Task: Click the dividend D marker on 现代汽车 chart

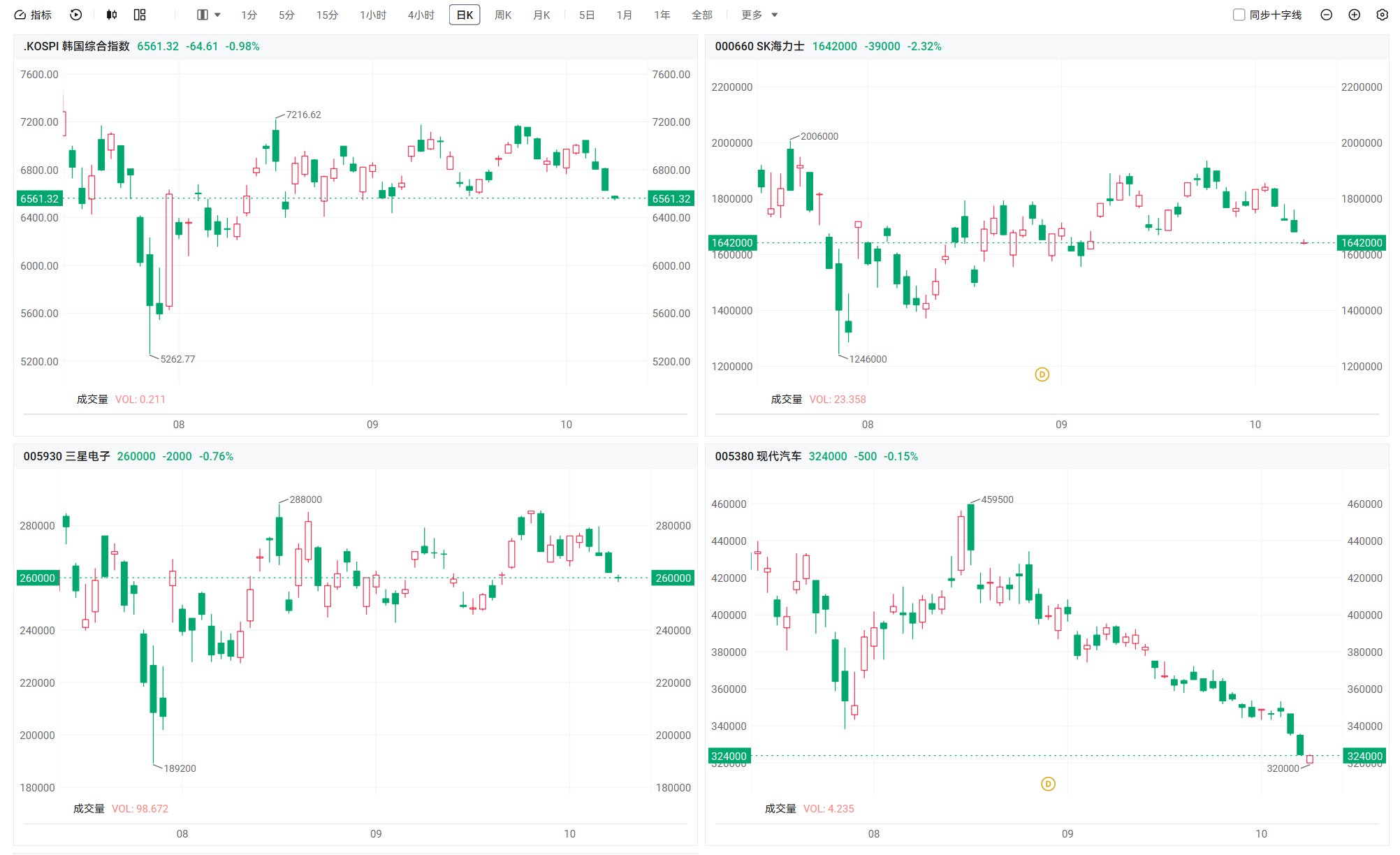Action: pos(1048,784)
